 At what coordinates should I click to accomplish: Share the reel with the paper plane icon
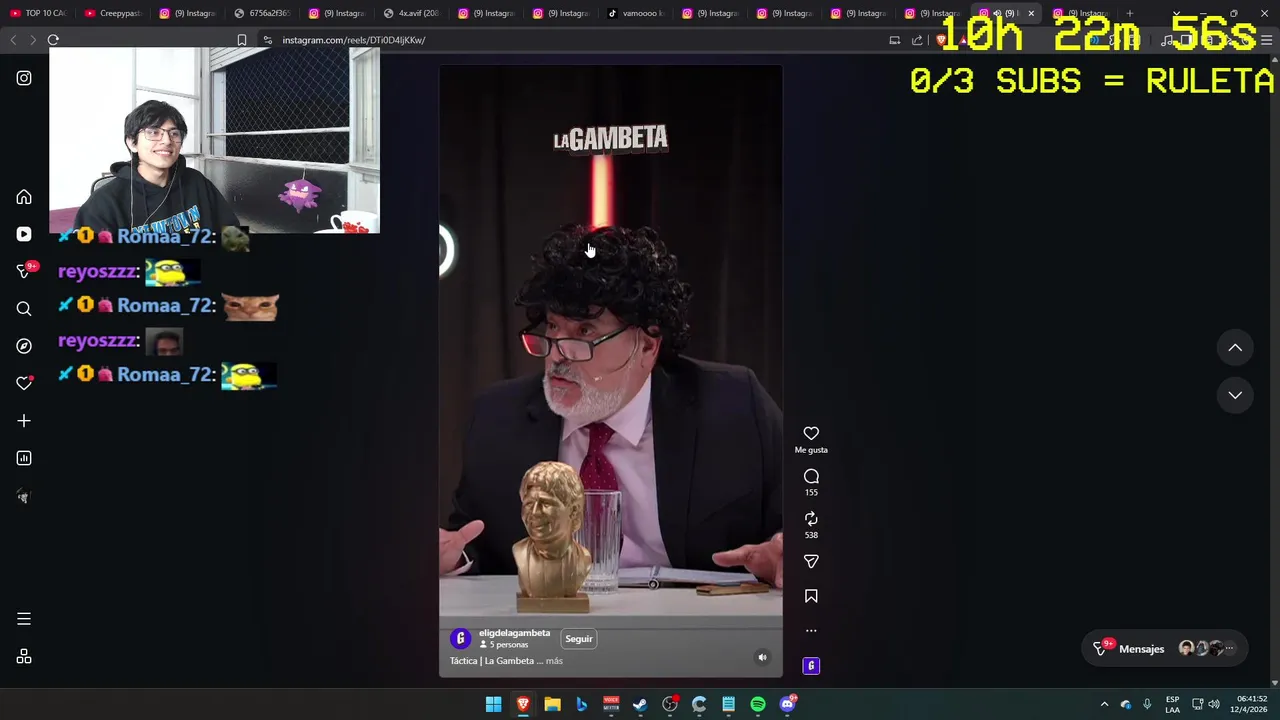pos(811,562)
